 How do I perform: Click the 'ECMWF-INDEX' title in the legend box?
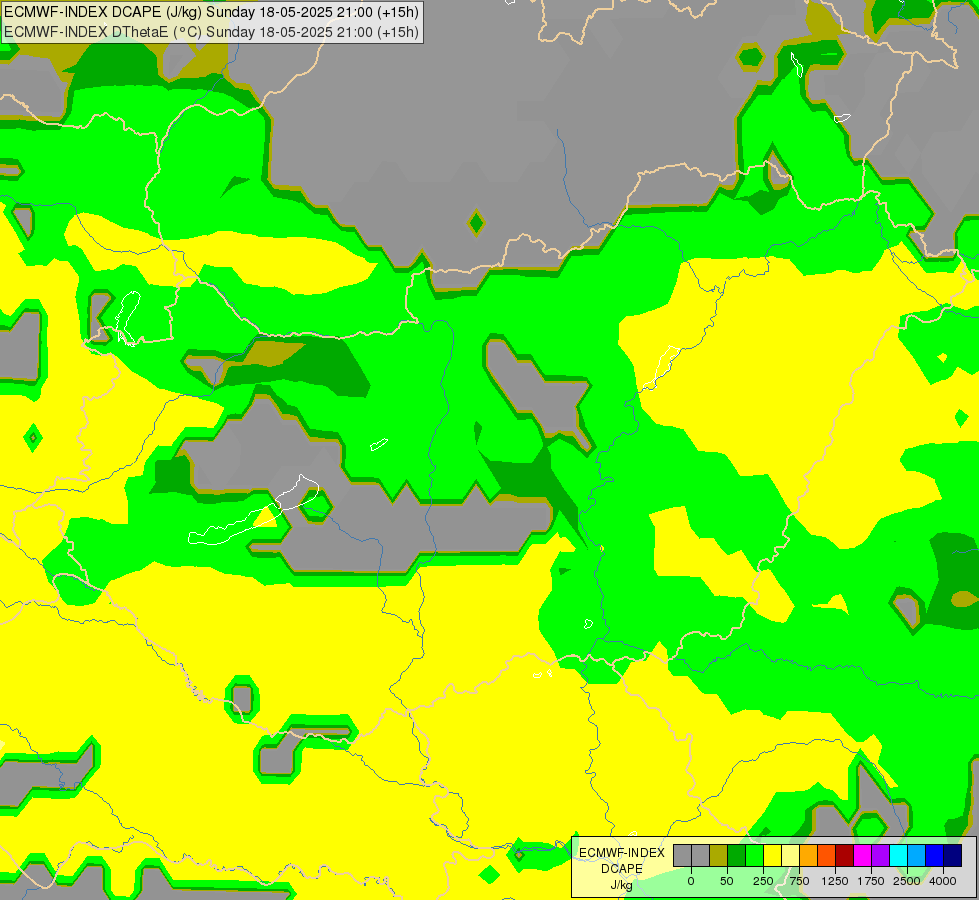click(x=622, y=853)
